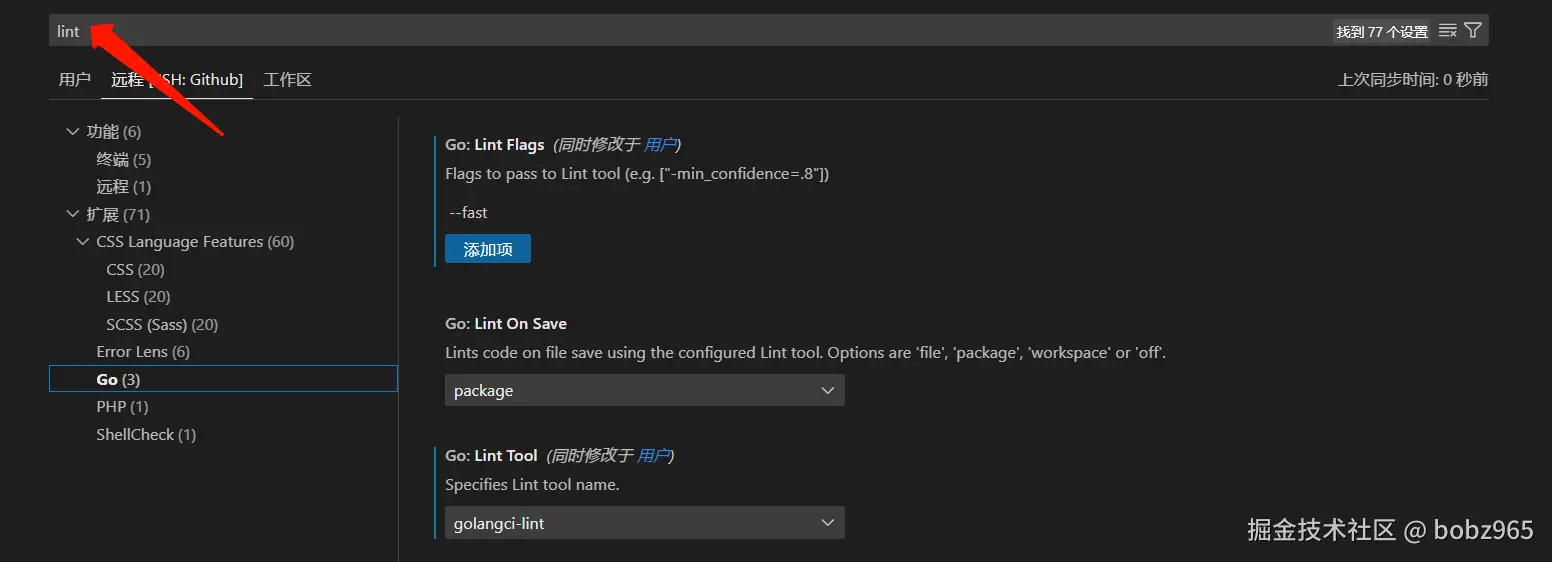The height and width of the screenshot is (562, 1552).
Task: Clear the settings search input icon
Action: [x=1447, y=31]
